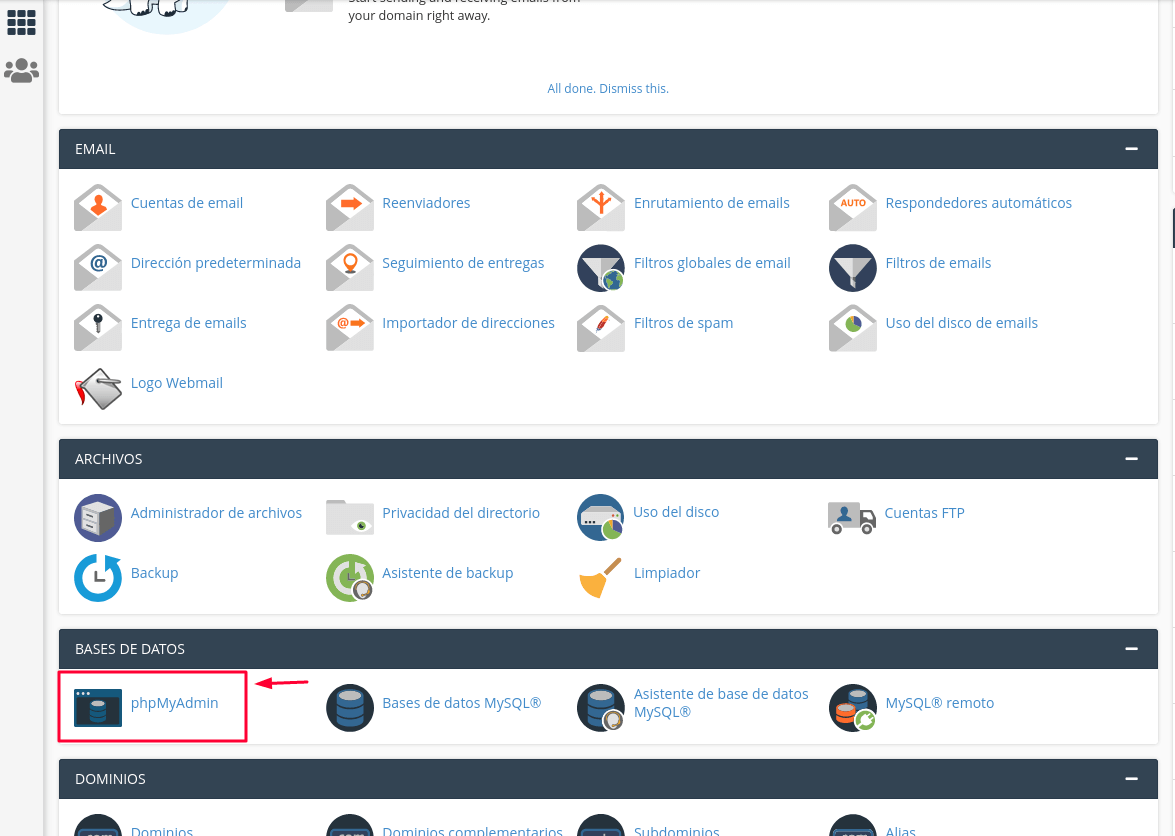Collapse the ARCHIVOS section
Viewport: 1175px width, 836px height.
[1131, 458]
